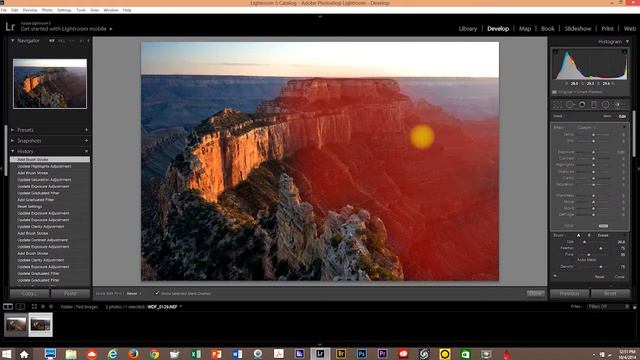Open Excel from the taskbar
Viewport: 640px width, 360px height.
pos(196,354)
